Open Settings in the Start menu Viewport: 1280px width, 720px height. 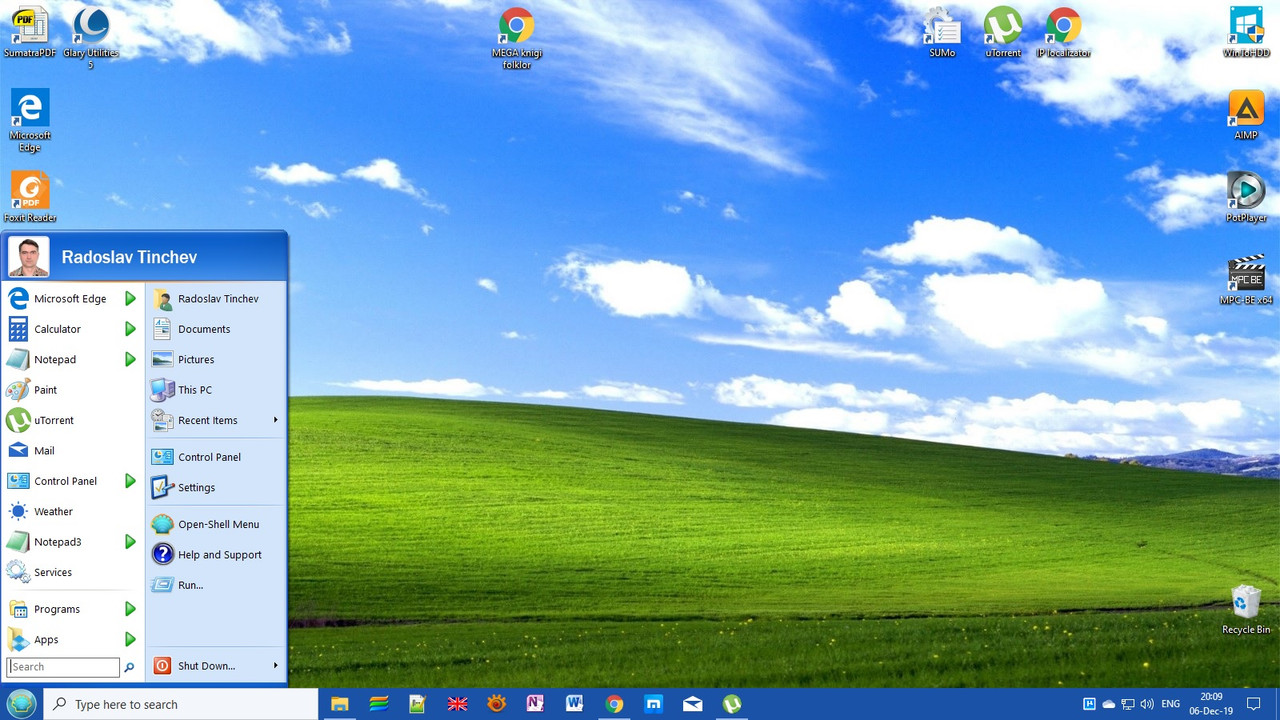point(216,487)
